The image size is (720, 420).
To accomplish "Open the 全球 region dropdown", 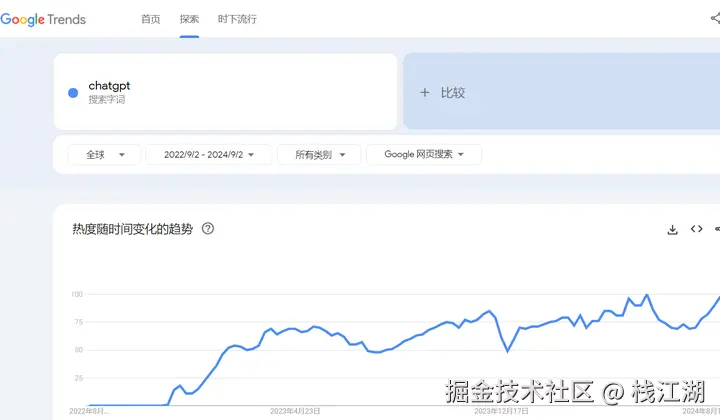I will click(104, 155).
